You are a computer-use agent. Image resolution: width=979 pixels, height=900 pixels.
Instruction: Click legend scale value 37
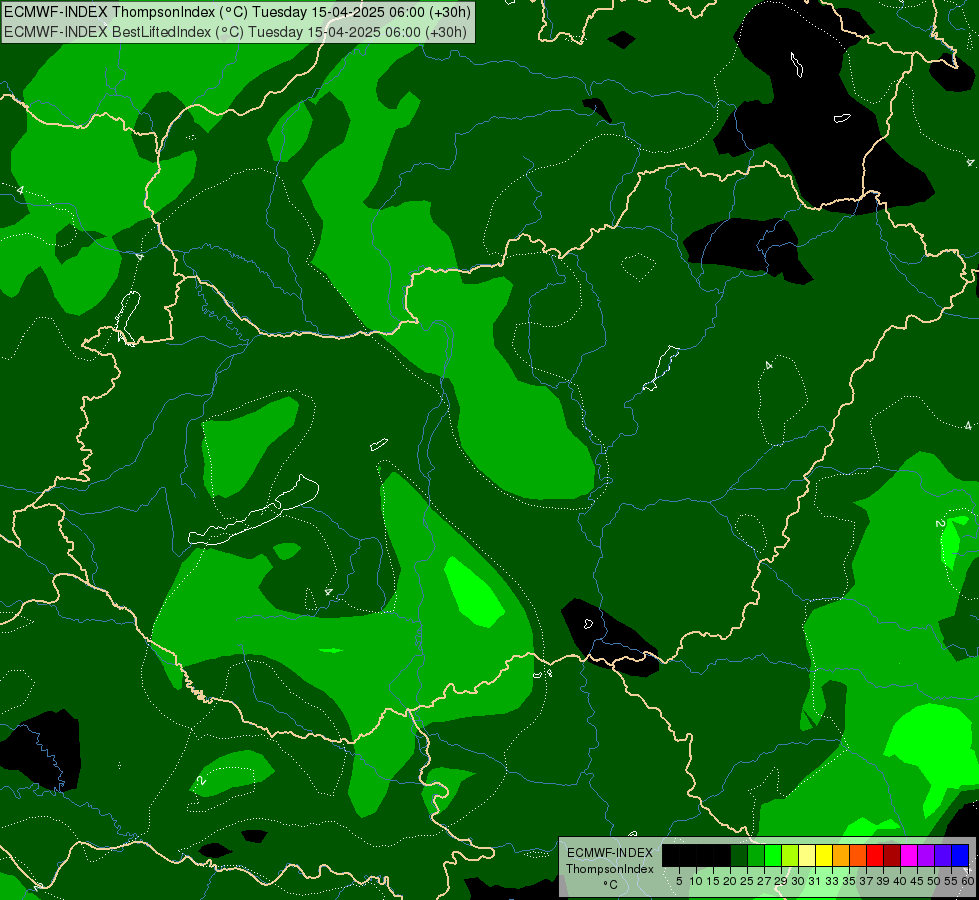pos(866,881)
